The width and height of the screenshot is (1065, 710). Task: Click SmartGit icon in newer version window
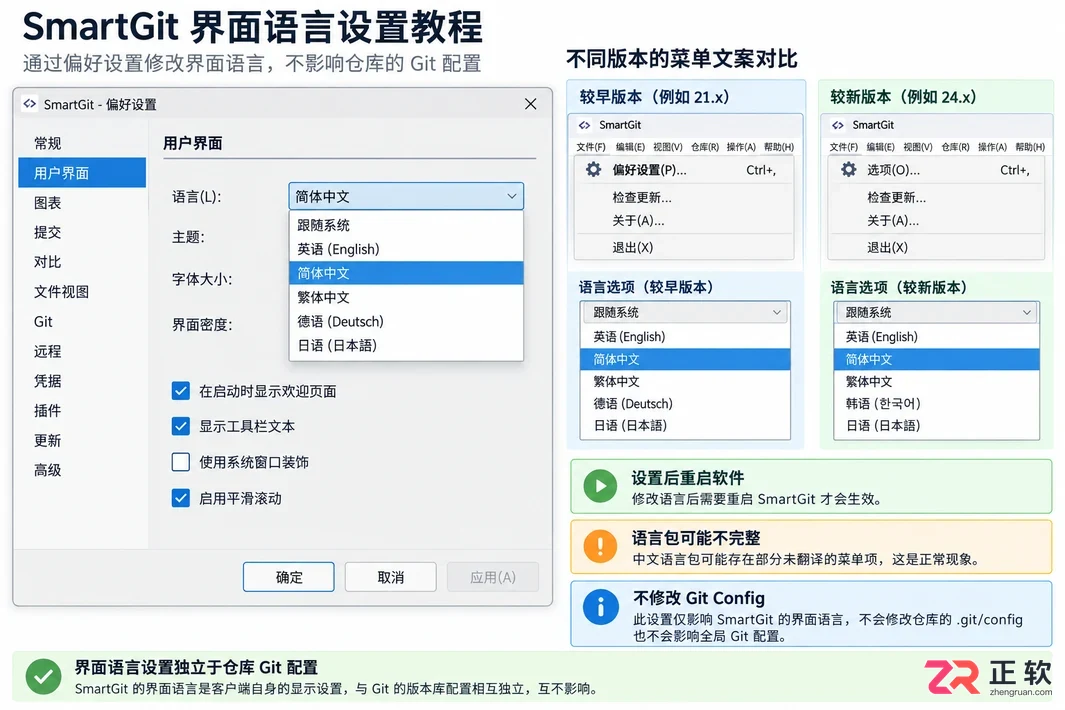[837, 125]
